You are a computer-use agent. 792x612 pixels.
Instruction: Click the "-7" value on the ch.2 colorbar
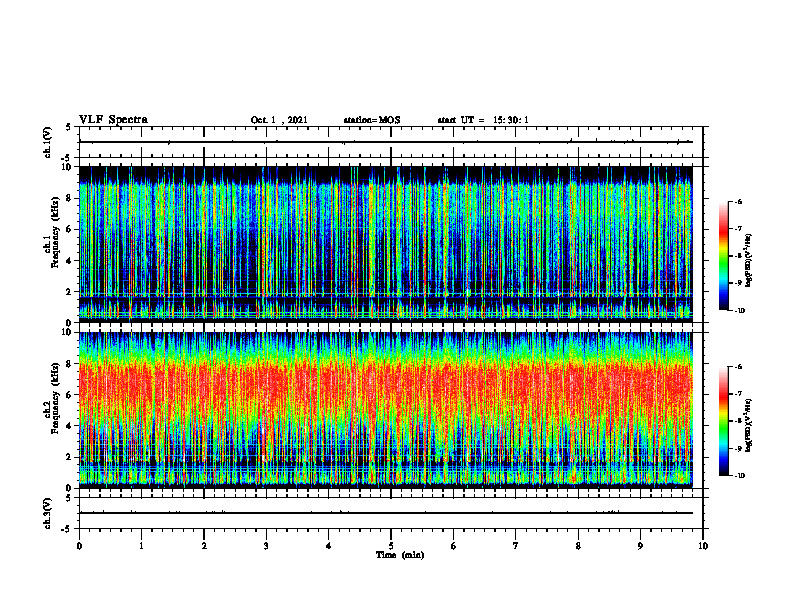pos(738,394)
